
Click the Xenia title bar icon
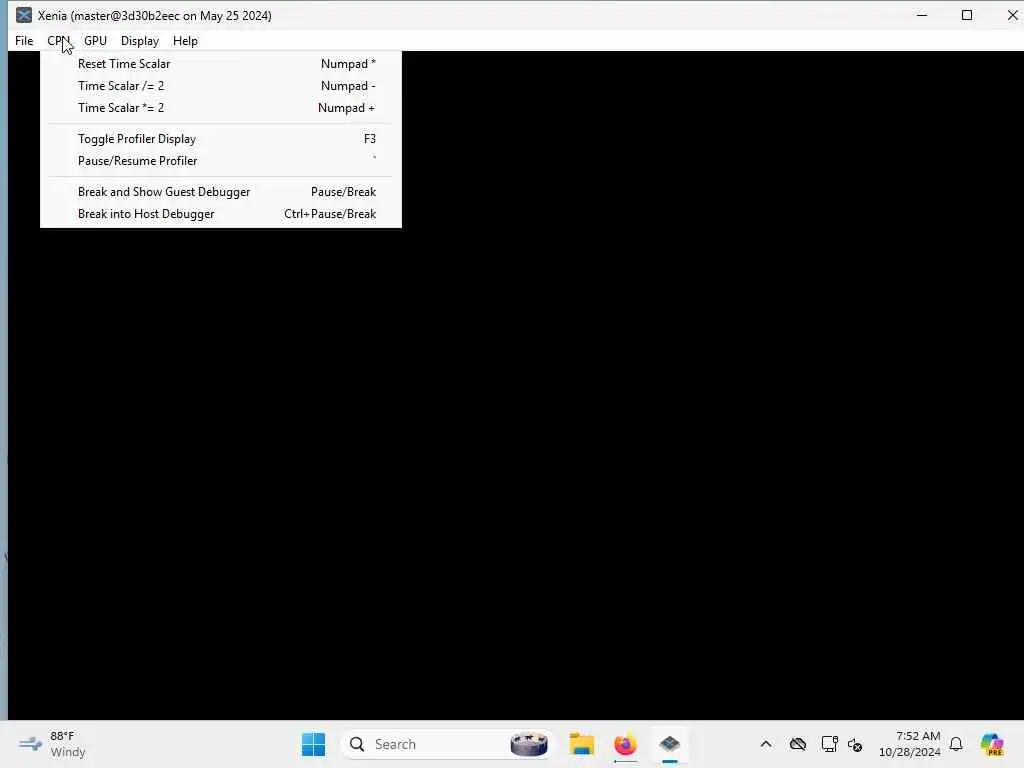click(24, 15)
